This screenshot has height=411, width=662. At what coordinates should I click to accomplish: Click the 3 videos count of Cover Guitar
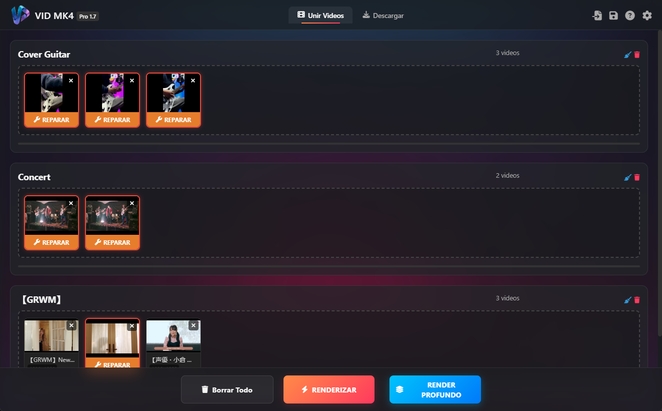point(507,53)
